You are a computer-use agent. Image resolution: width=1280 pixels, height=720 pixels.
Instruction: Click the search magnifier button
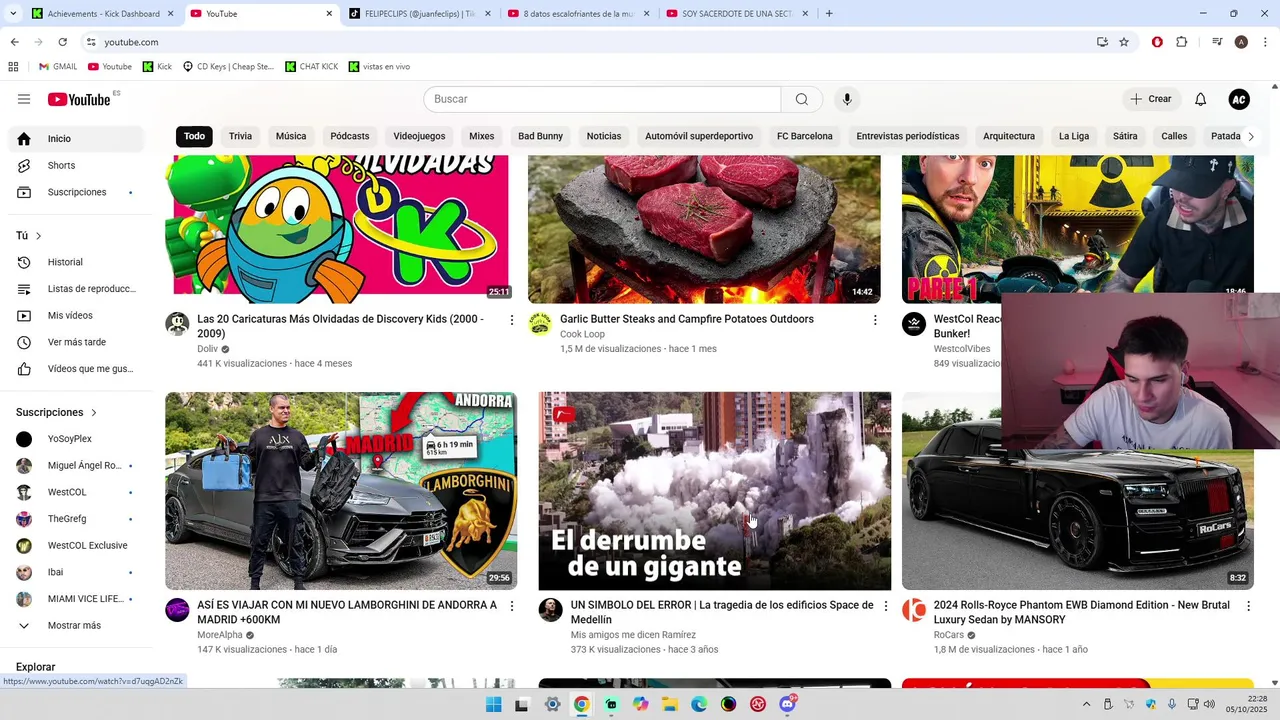802,99
